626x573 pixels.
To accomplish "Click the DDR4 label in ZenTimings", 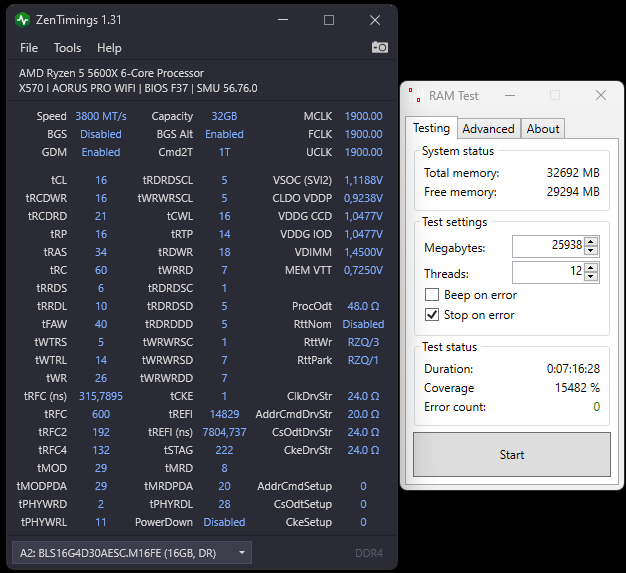I will pyautogui.click(x=369, y=553).
